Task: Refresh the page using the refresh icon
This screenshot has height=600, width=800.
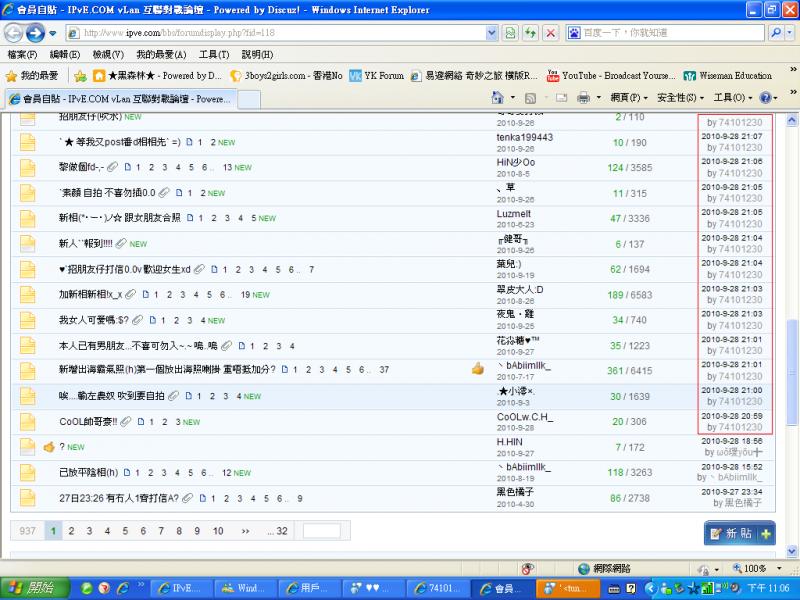Action: click(x=530, y=33)
